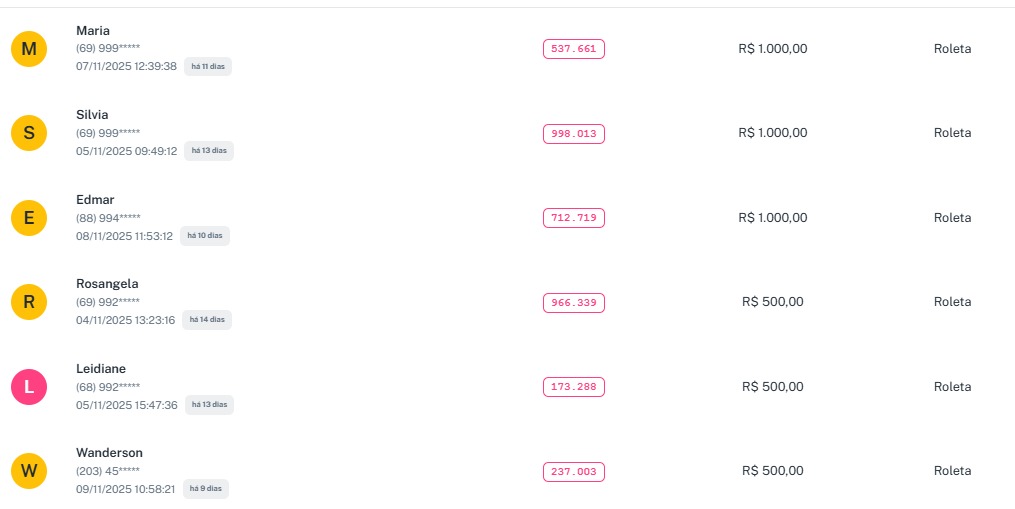Click the 173.288 code badge

point(573,387)
